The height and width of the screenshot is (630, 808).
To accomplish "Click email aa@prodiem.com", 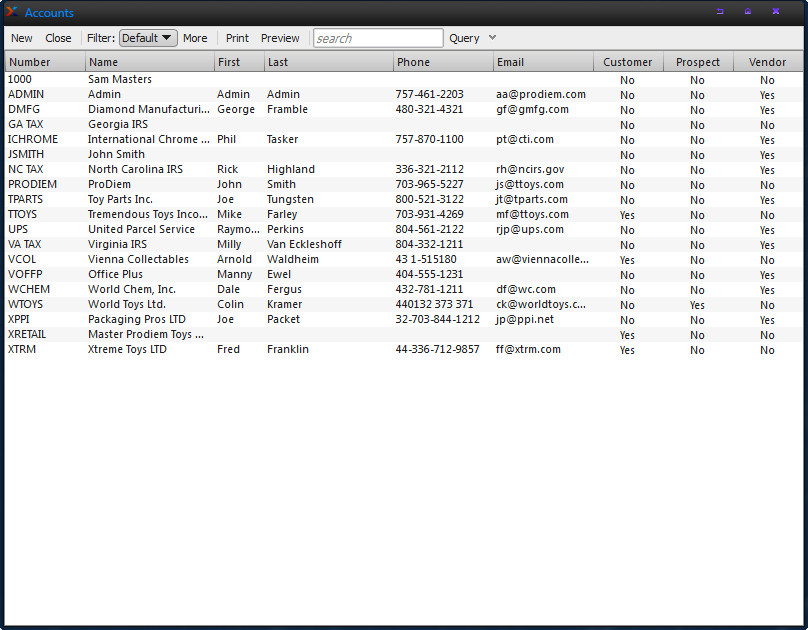I will [x=541, y=94].
